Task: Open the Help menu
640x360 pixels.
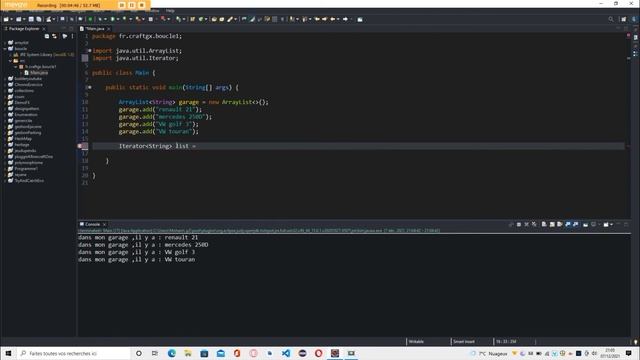Action: point(170,11)
